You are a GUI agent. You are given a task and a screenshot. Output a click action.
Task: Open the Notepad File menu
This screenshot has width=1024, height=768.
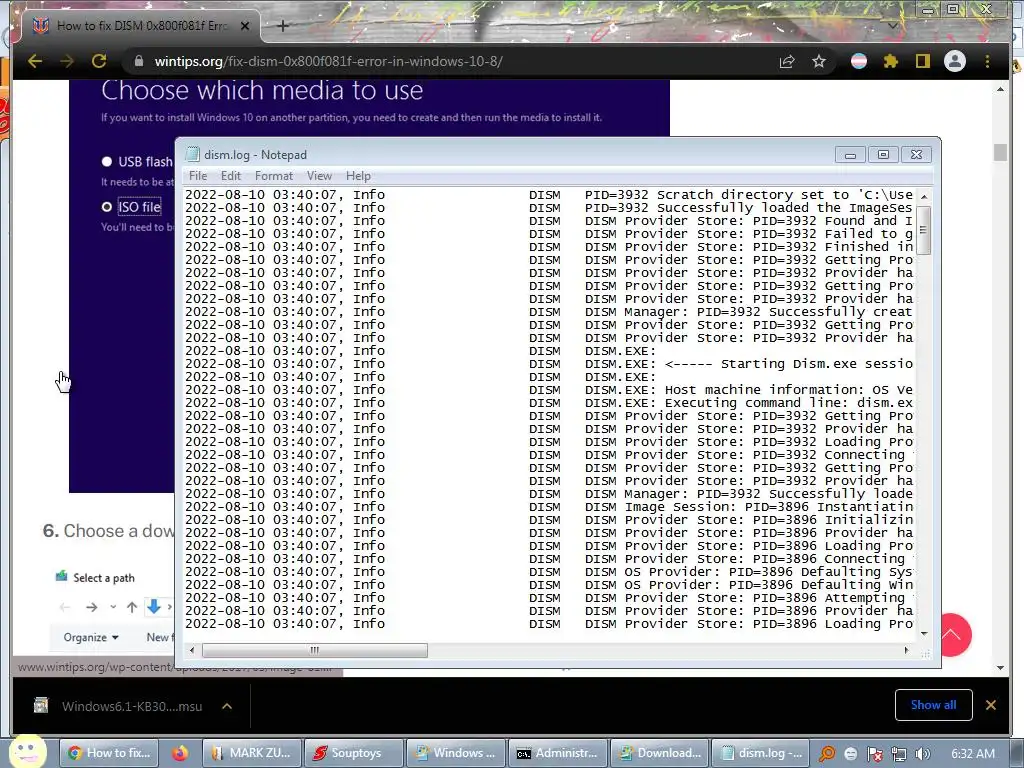pyautogui.click(x=198, y=176)
